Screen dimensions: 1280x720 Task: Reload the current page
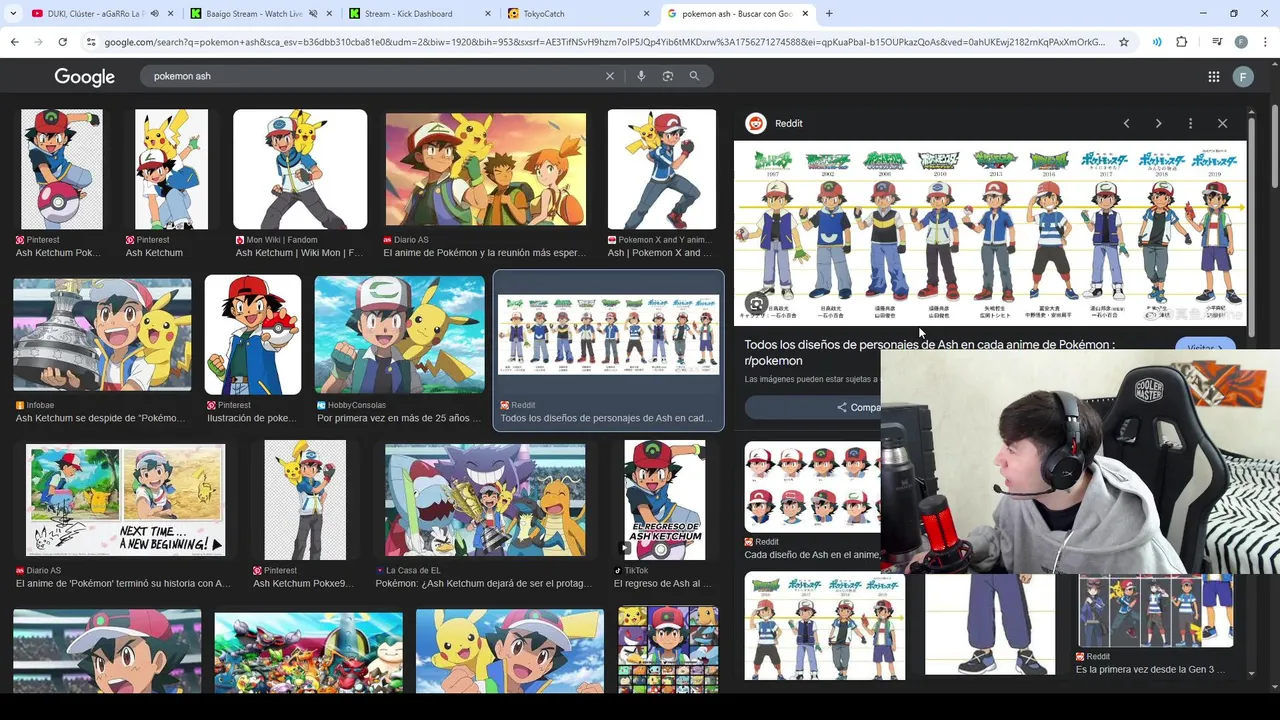(62, 42)
